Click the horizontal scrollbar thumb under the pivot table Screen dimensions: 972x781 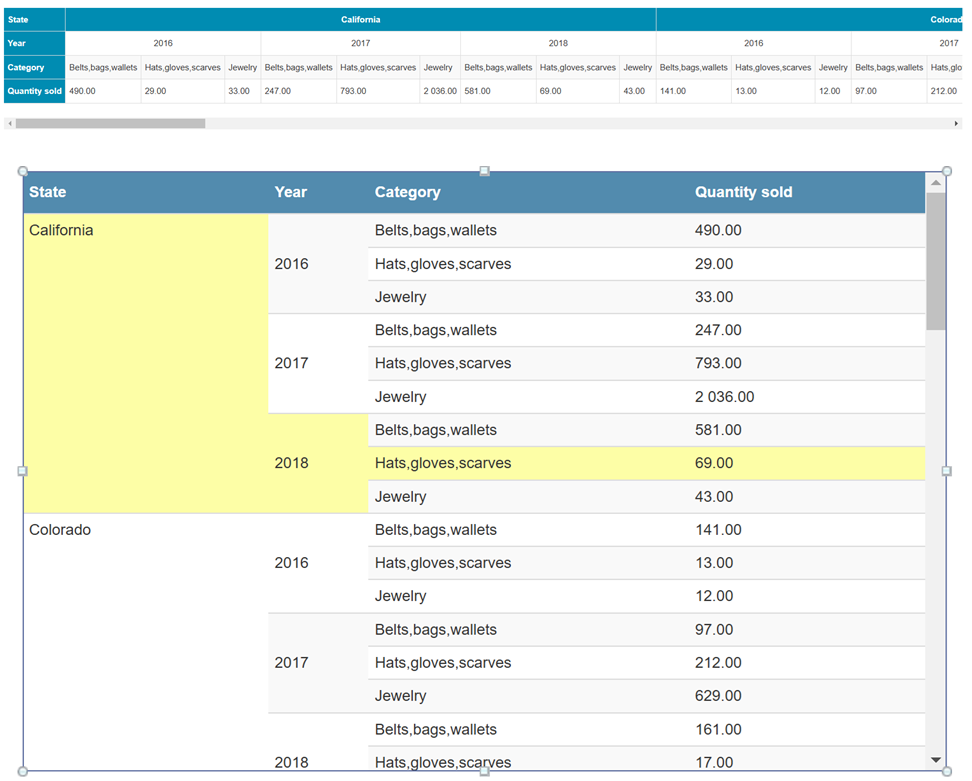click(110, 124)
